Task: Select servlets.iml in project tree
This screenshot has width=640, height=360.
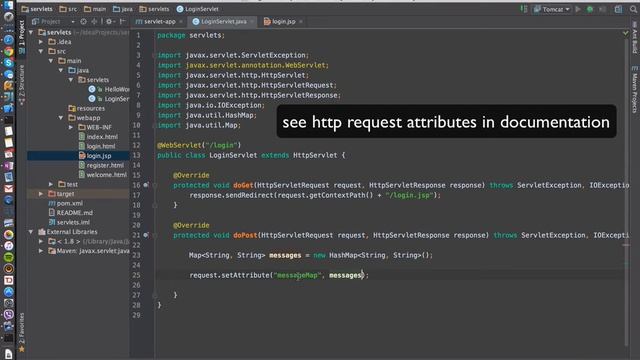Action: (x=69, y=222)
